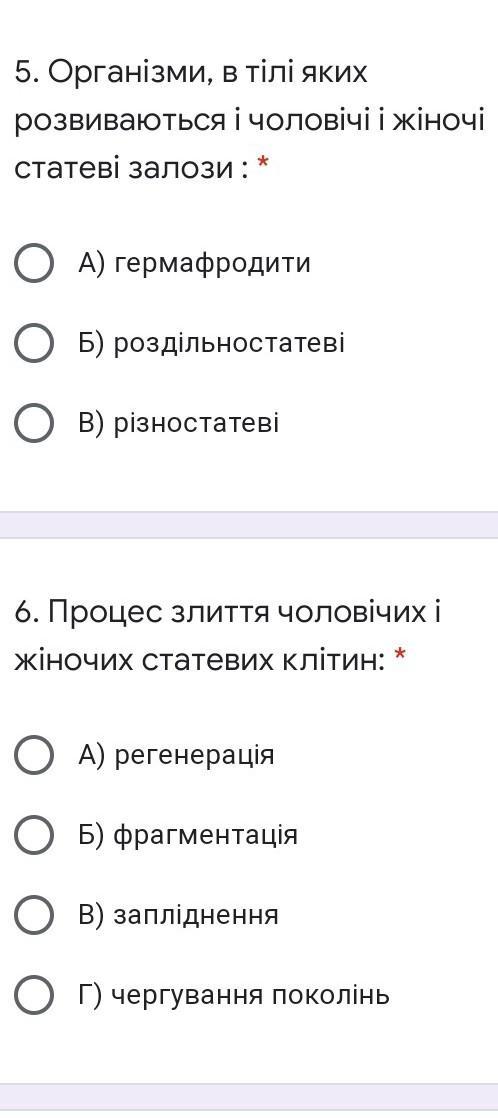Click the option text 'запліднення'
The height and width of the screenshot is (1118, 498).
coord(196,916)
